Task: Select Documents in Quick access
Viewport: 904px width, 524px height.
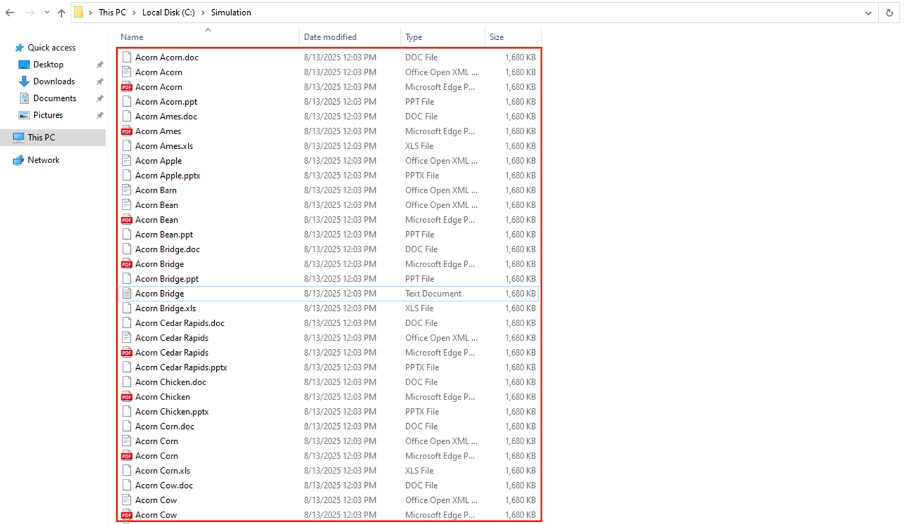Action: pyautogui.click(x=54, y=99)
